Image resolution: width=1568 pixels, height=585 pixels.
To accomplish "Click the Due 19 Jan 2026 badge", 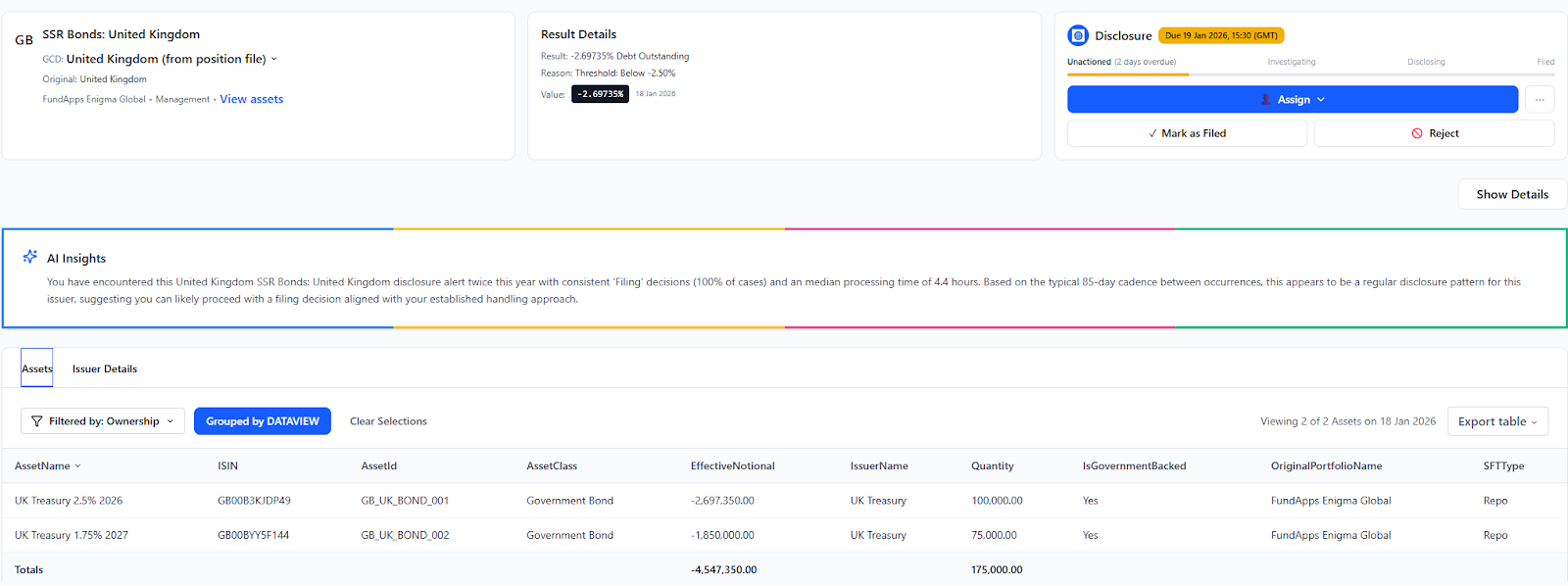I will [1220, 35].
